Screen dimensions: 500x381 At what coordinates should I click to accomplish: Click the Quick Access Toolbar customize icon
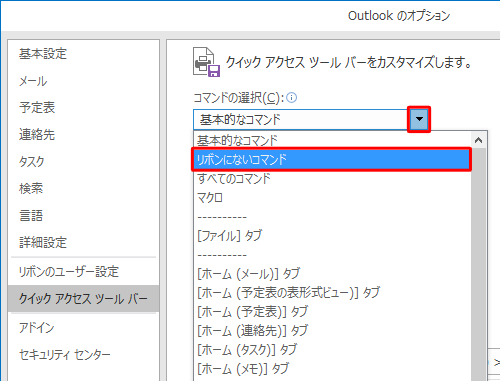206,62
